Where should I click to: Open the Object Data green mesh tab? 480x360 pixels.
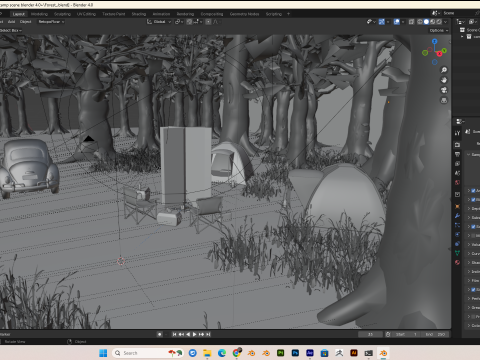coord(457,253)
